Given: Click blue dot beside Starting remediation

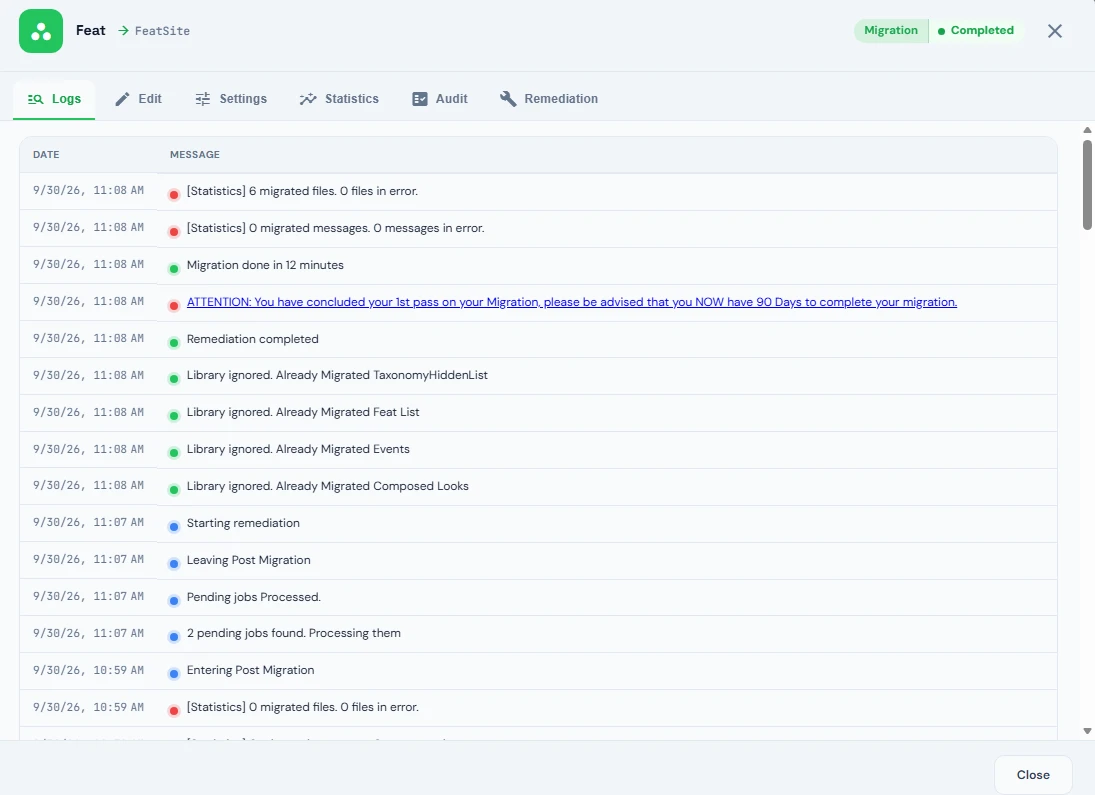Looking at the screenshot, I should (174, 527).
